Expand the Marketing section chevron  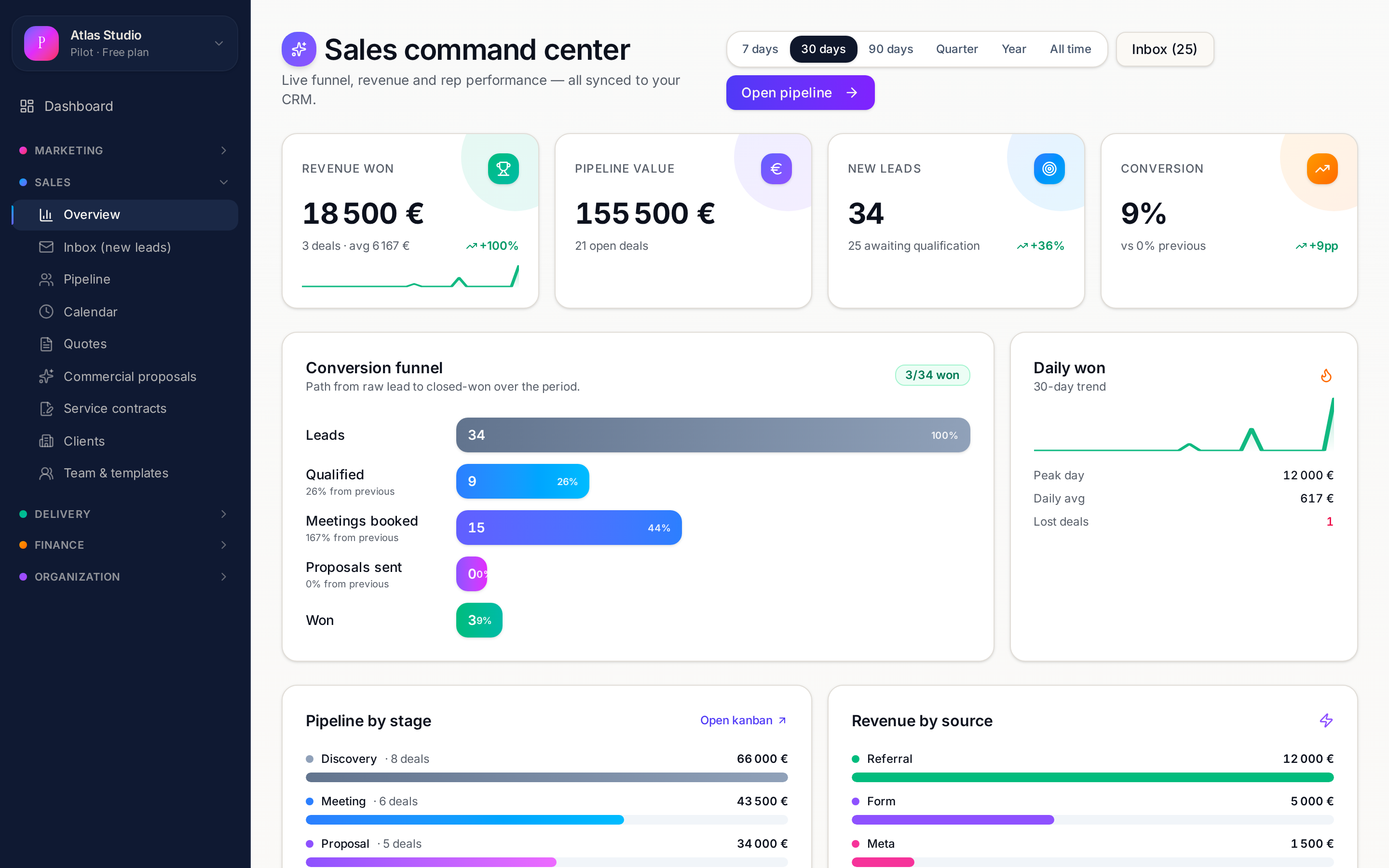[x=224, y=150]
